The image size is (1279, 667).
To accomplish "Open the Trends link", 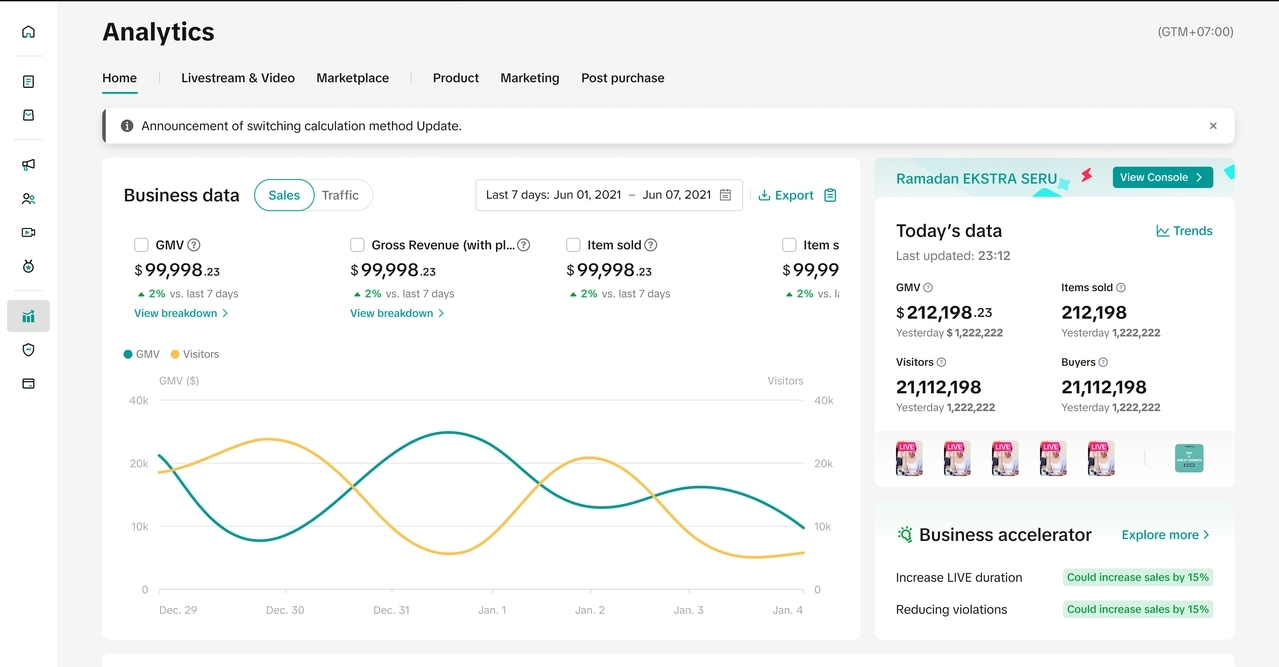I will click(1184, 231).
